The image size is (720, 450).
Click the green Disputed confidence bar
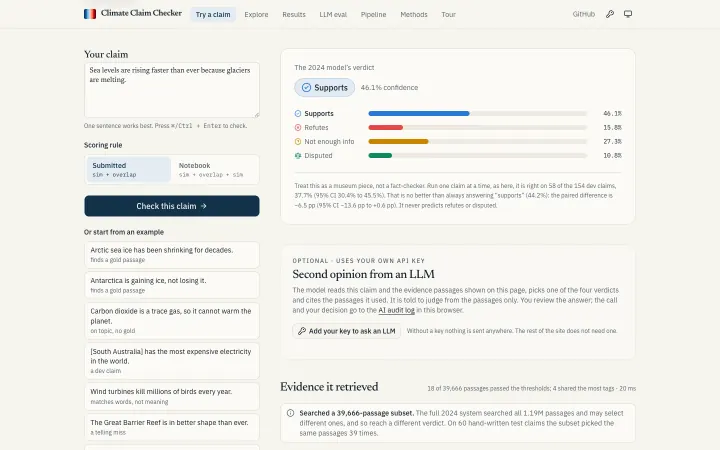(x=380, y=156)
